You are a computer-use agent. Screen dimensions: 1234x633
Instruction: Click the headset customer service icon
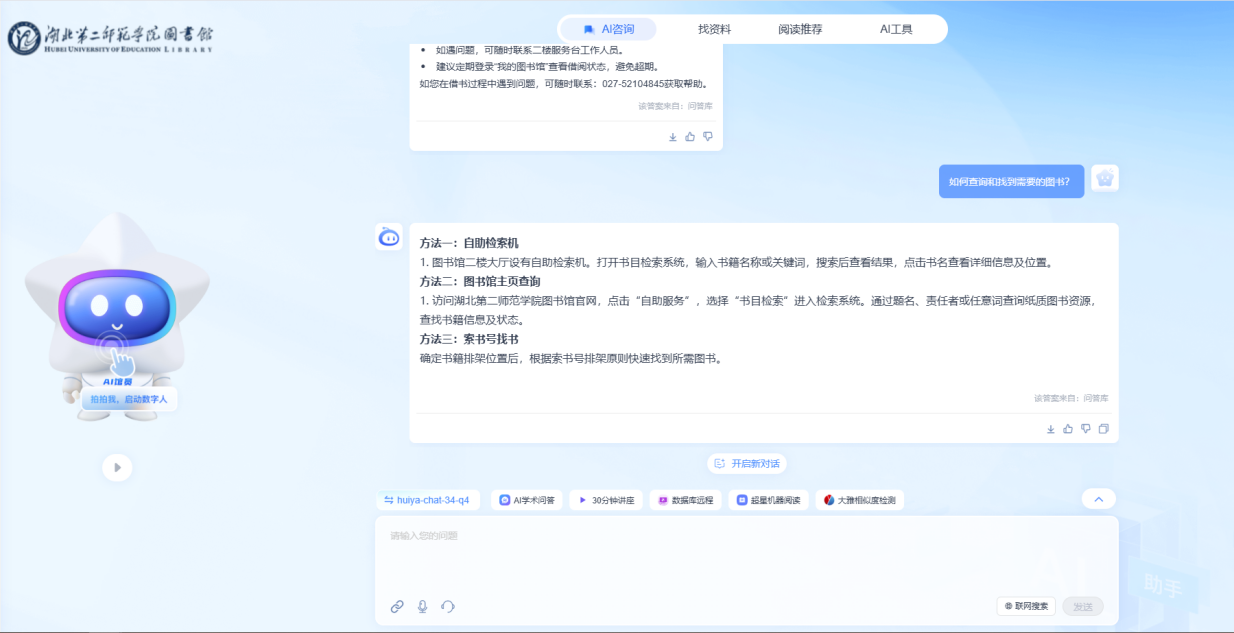click(448, 606)
